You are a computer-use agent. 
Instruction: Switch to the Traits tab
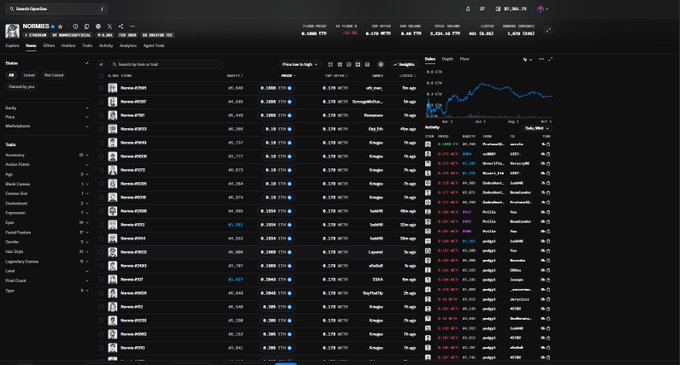click(87, 46)
